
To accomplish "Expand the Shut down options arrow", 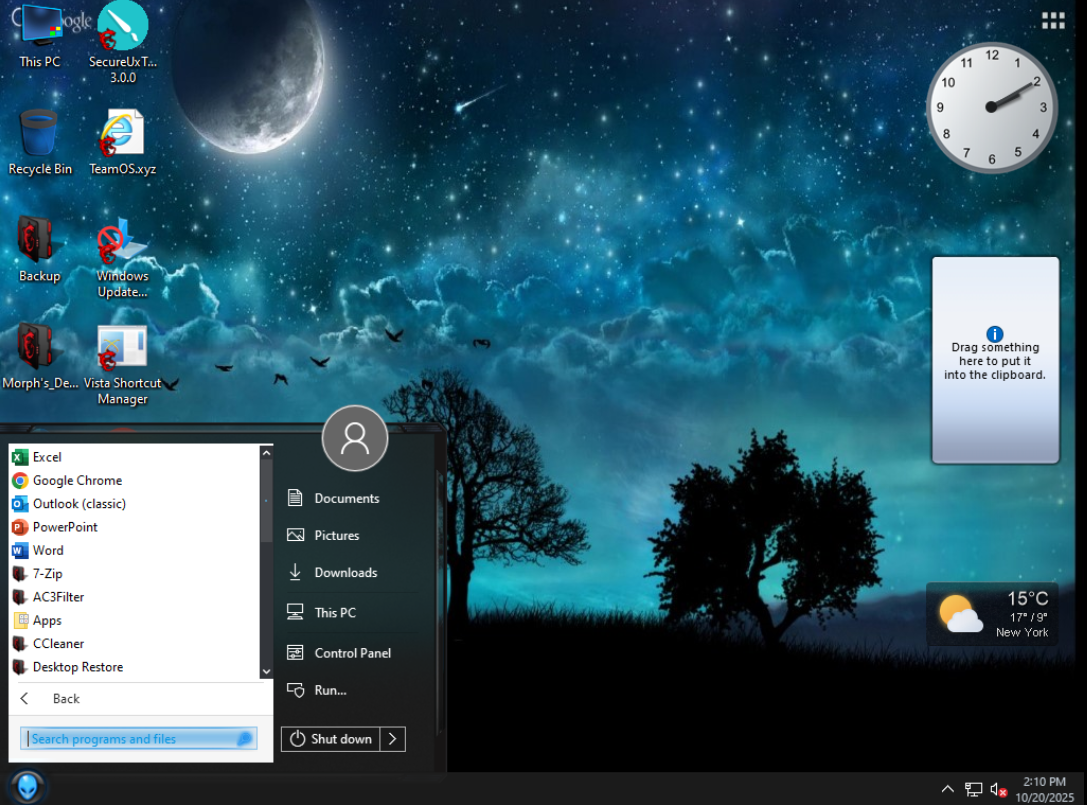I will click(x=393, y=739).
